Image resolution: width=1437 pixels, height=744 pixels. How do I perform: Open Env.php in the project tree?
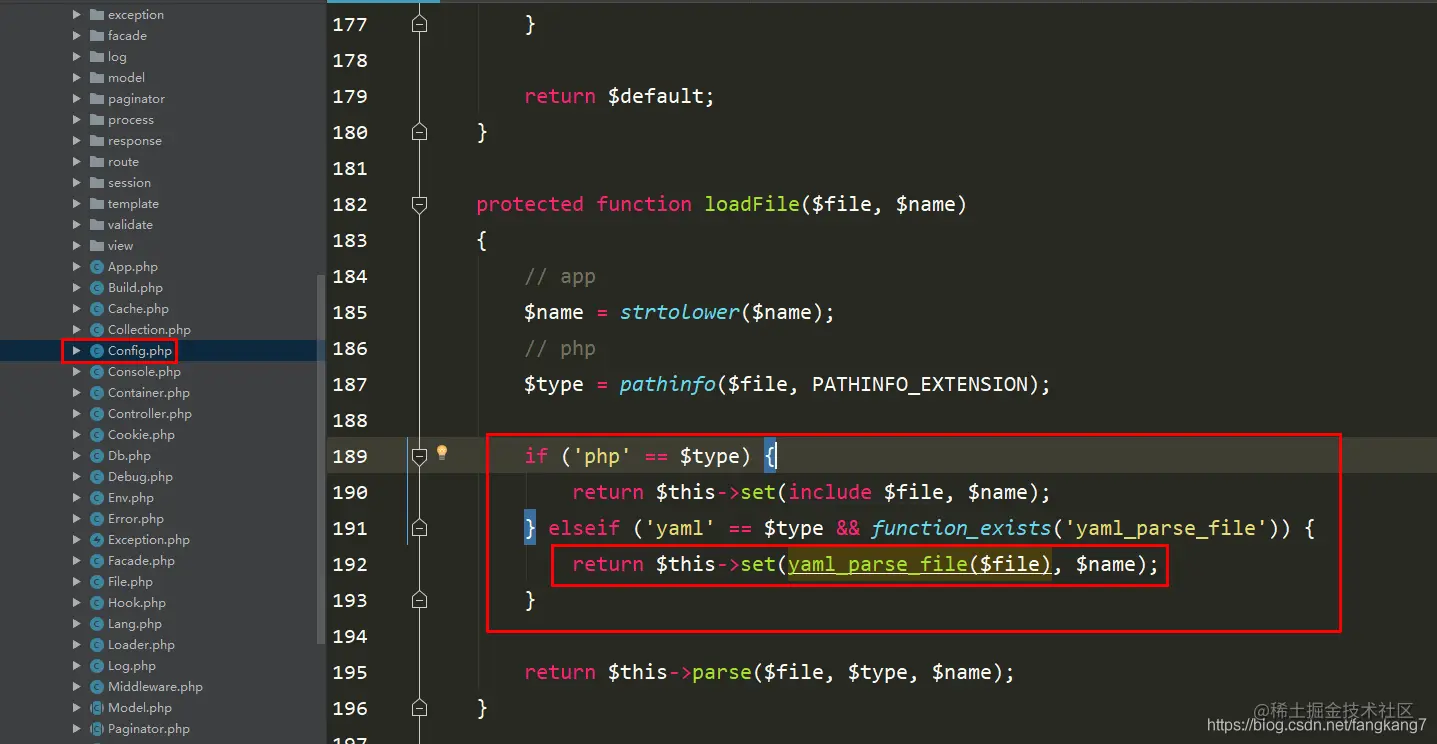(x=131, y=498)
